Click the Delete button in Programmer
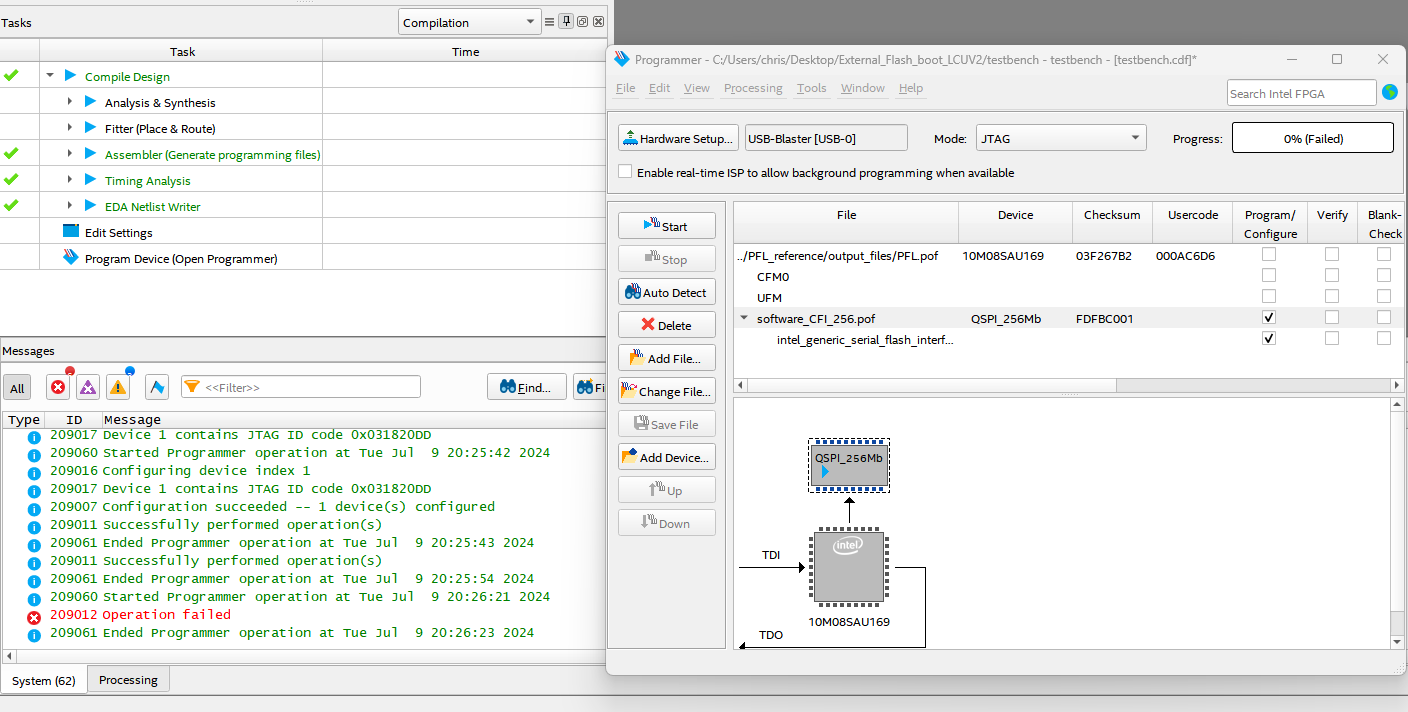 [667, 325]
